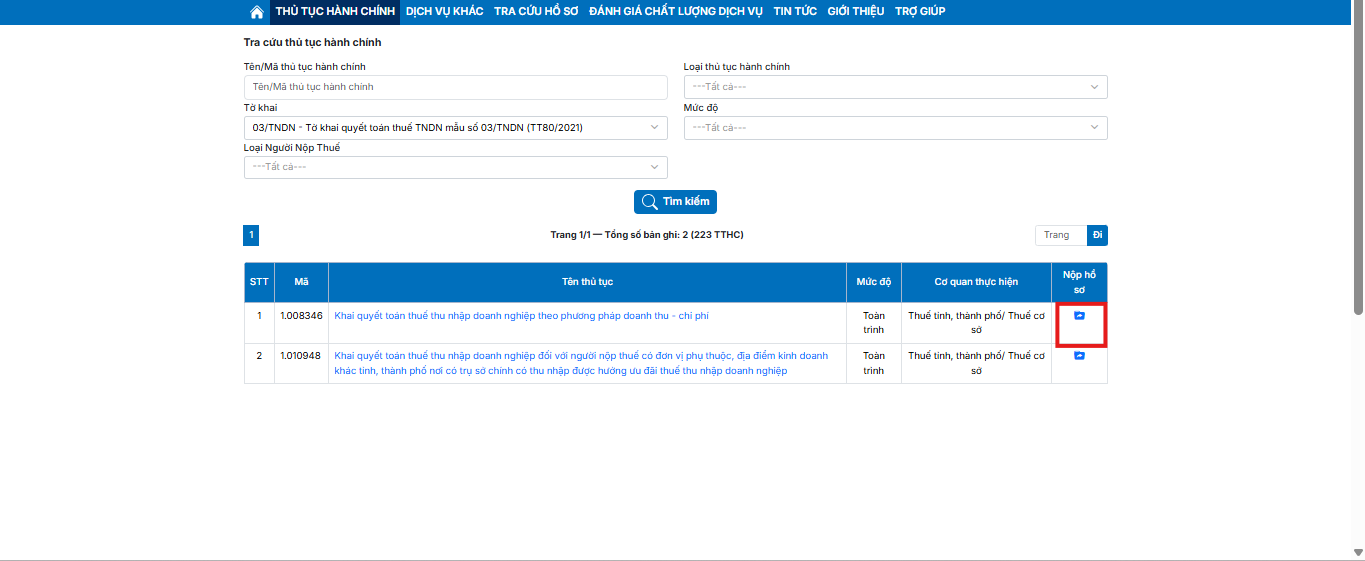1365x561 pixels.
Task: Open link Khai quyết toán theo phương pháp doanh thu - chi phí
Action: coord(521,316)
